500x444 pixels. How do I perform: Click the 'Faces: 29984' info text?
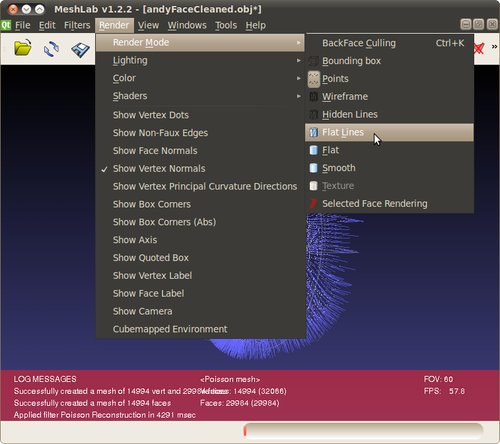240,403
